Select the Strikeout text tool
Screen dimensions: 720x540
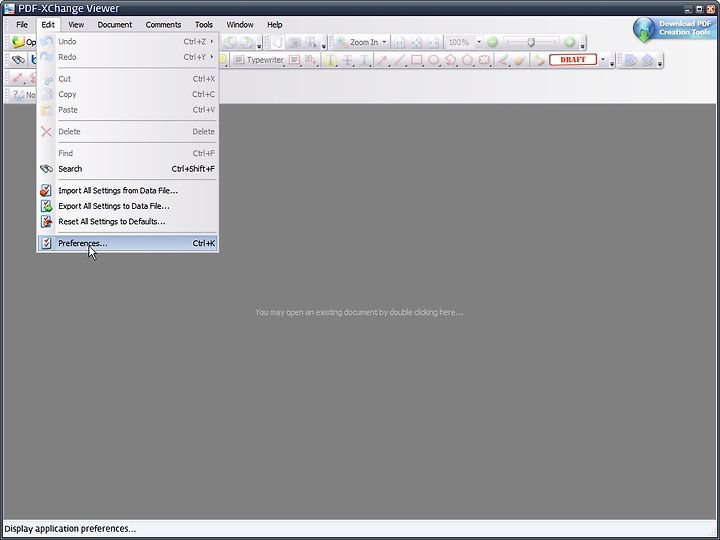click(x=348, y=60)
